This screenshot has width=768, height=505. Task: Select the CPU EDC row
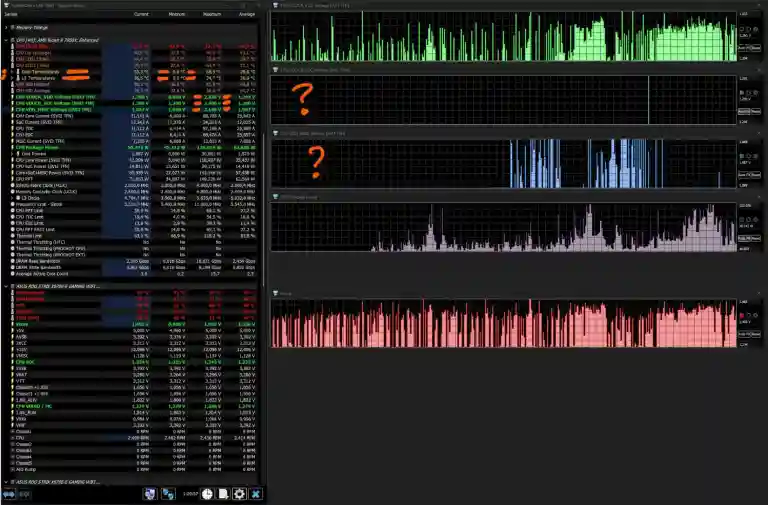coord(133,135)
